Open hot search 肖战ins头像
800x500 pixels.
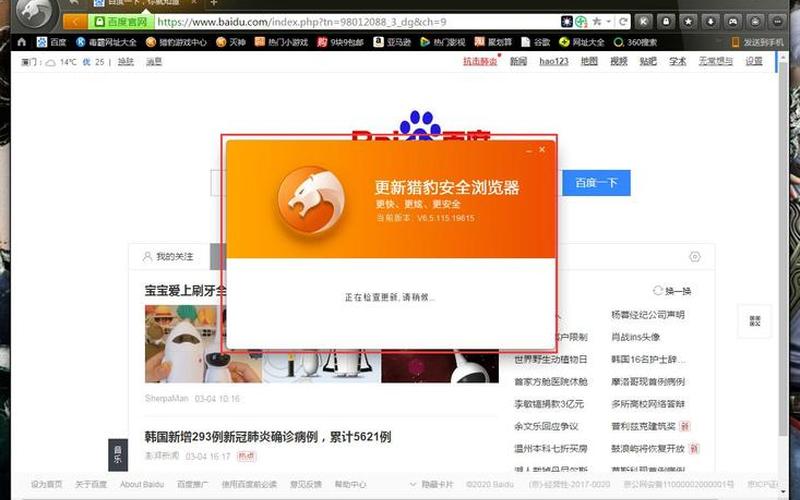pyautogui.click(x=636, y=337)
